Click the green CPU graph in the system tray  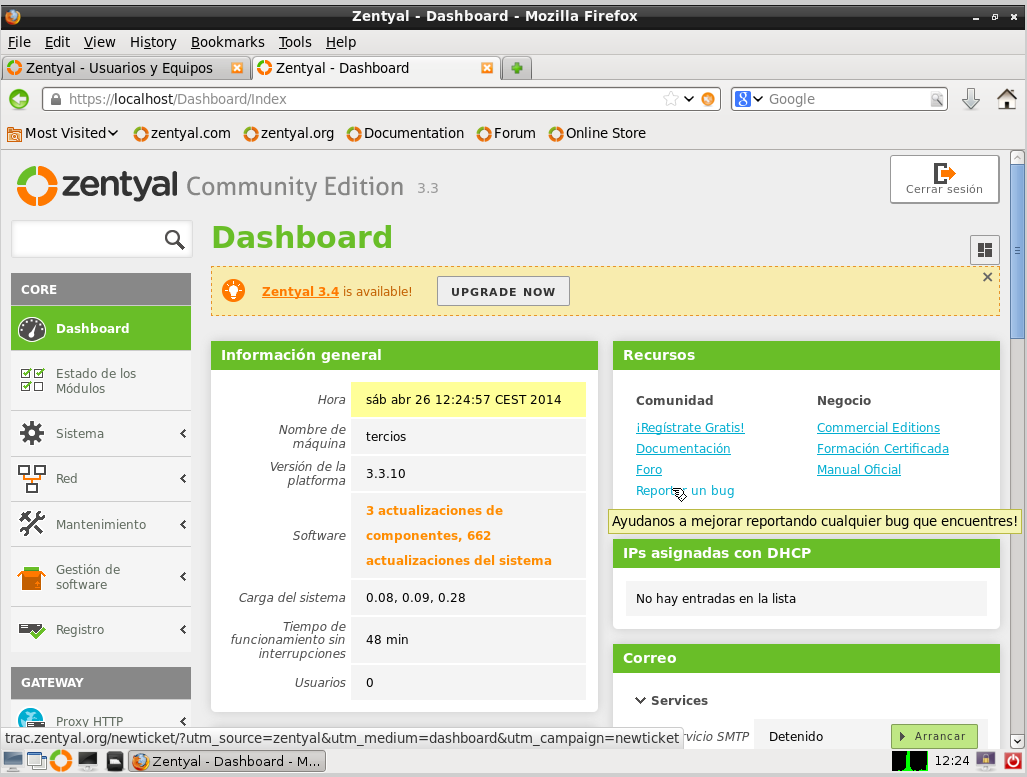coord(910,761)
